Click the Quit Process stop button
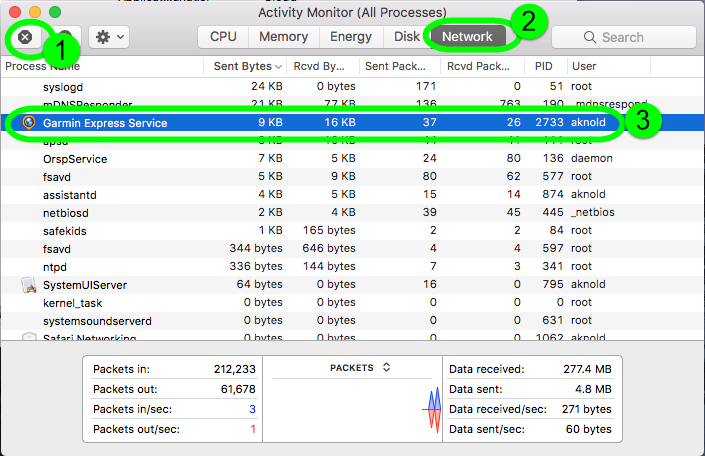The height and width of the screenshot is (456, 705). [x=27, y=37]
